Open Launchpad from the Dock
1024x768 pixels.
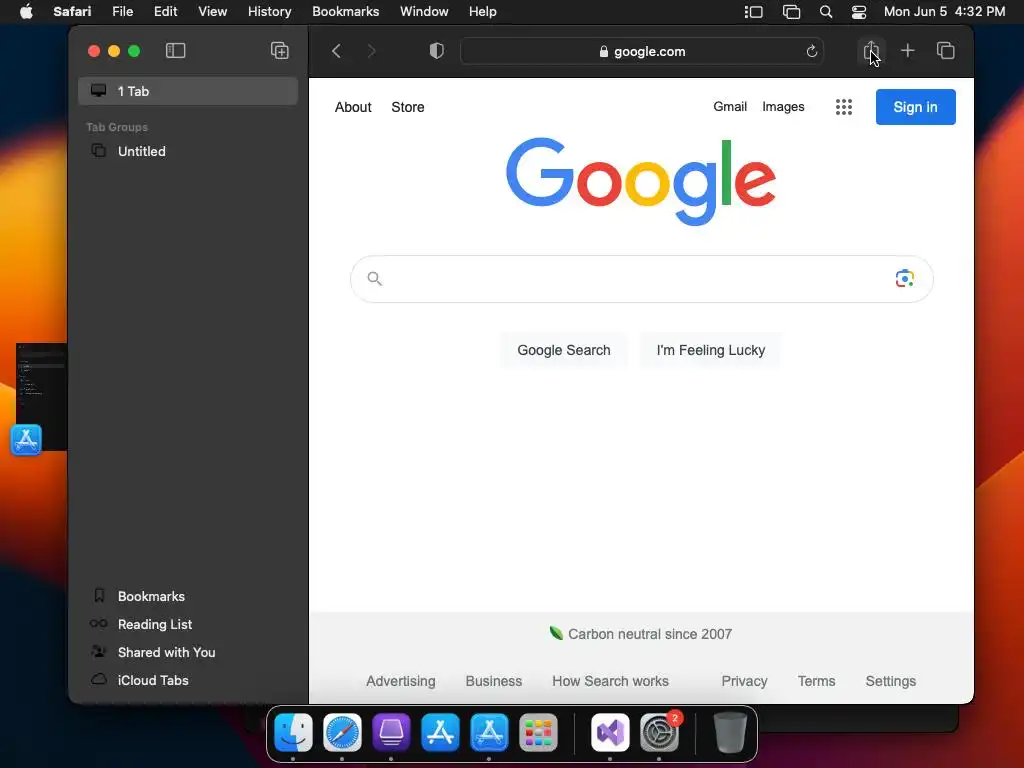(538, 732)
